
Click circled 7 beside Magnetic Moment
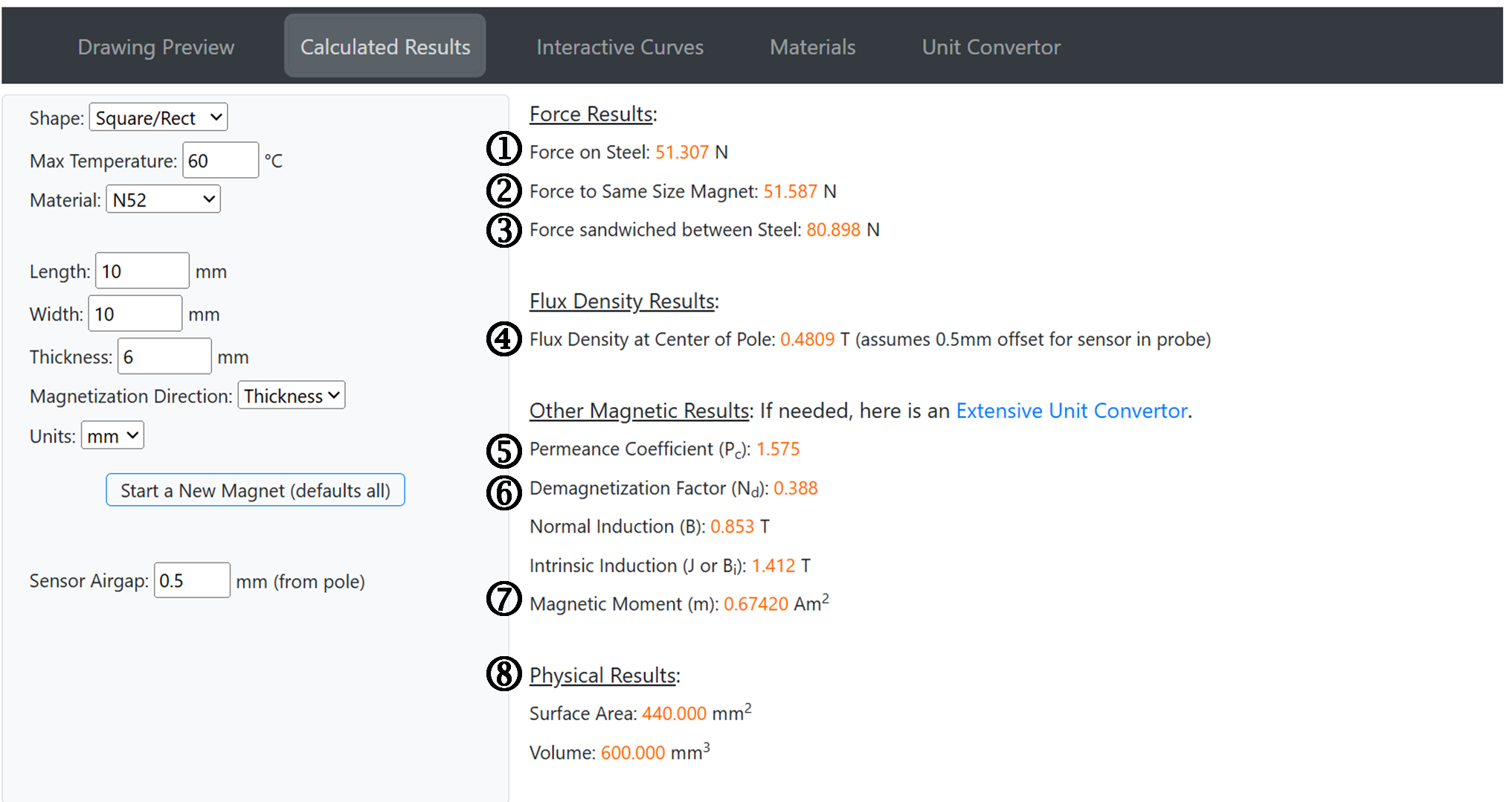[504, 599]
